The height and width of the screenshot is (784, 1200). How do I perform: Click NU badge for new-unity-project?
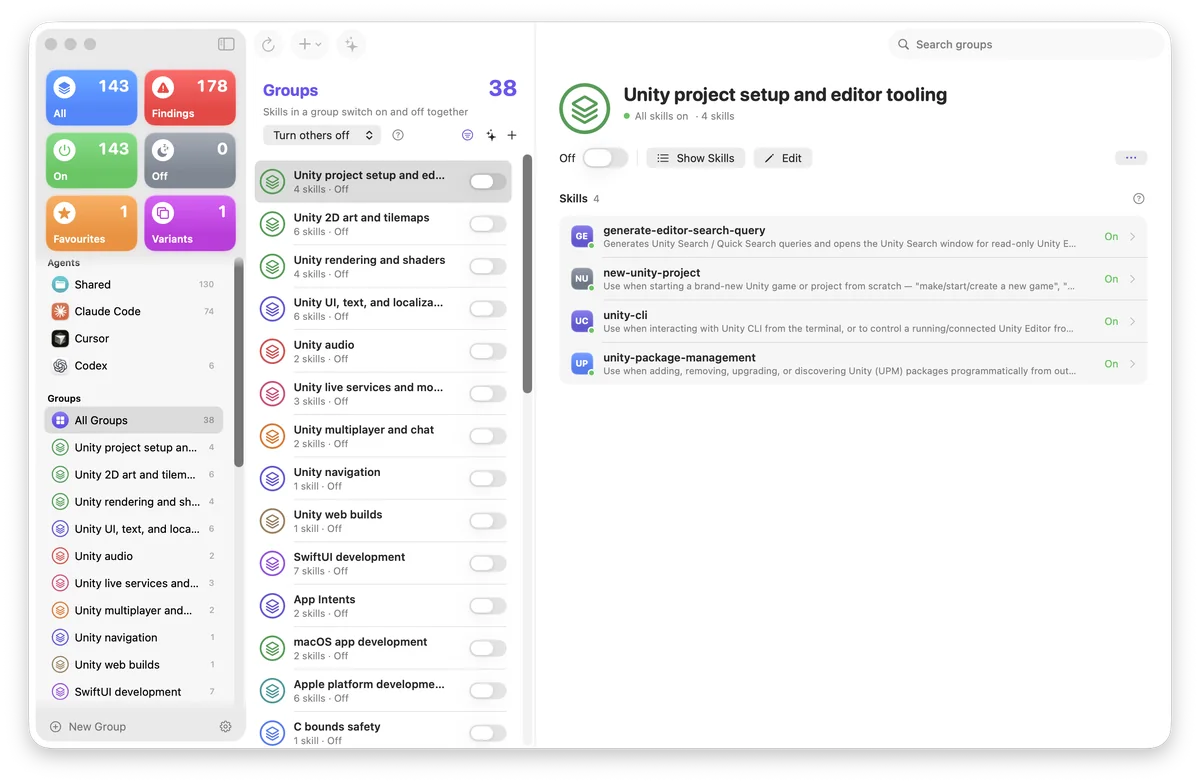point(581,279)
